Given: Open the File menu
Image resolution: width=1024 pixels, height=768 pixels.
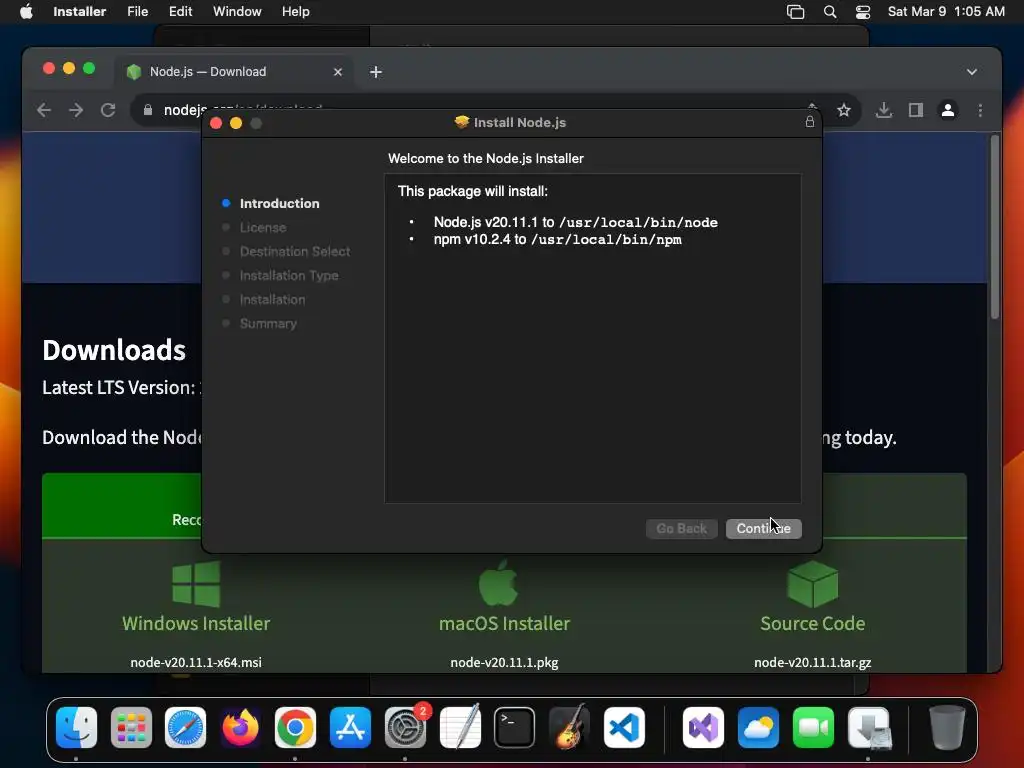Looking at the screenshot, I should tap(137, 12).
